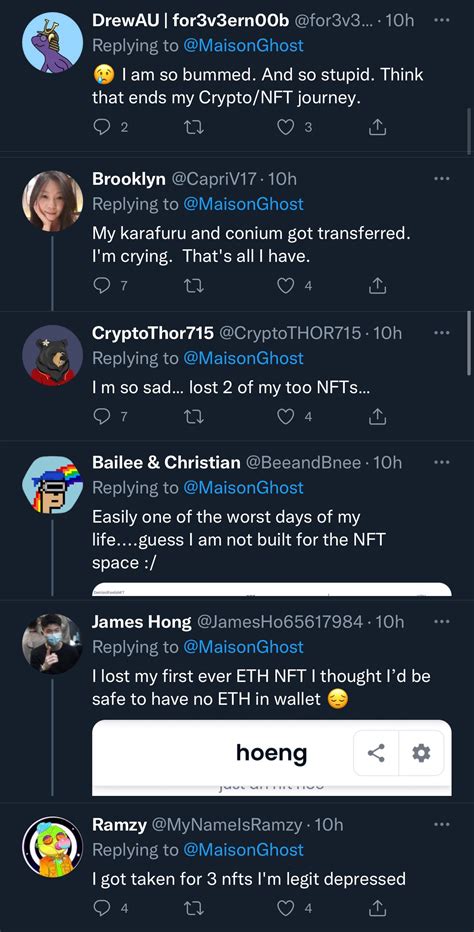Like DrewAU's tweet with heart icon
The image size is (474, 932).
(286, 127)
